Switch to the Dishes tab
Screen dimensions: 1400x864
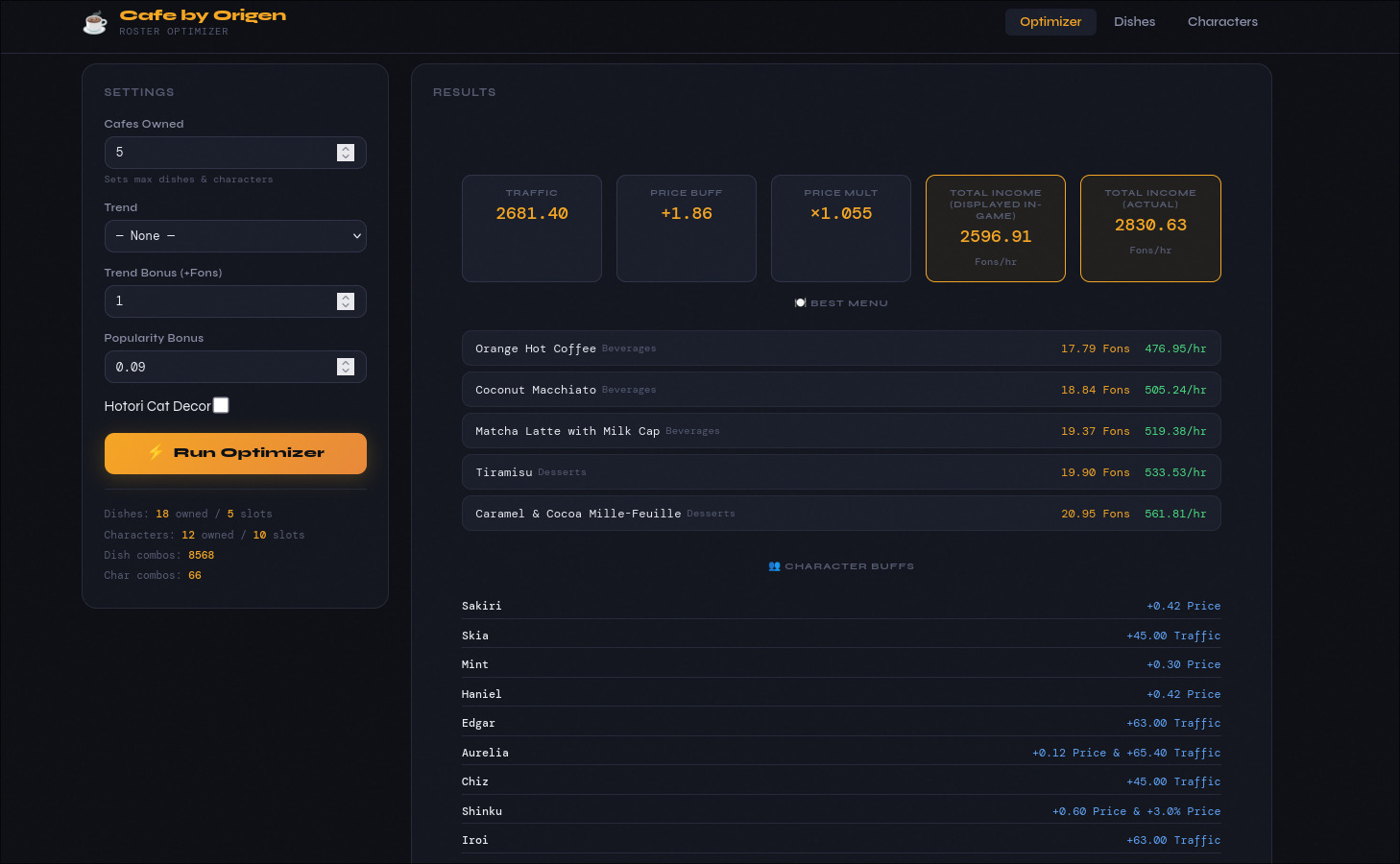[1134, 22]
